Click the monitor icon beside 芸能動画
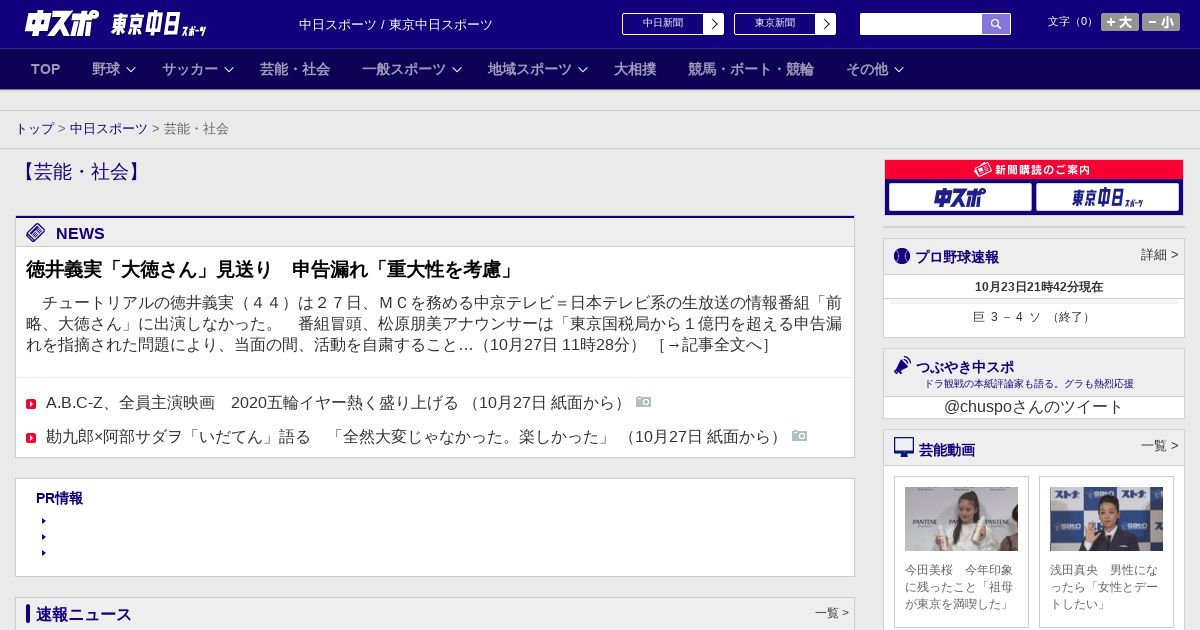Image resolution: width=1200 pixels, height=630 pixels. (904, 447)
